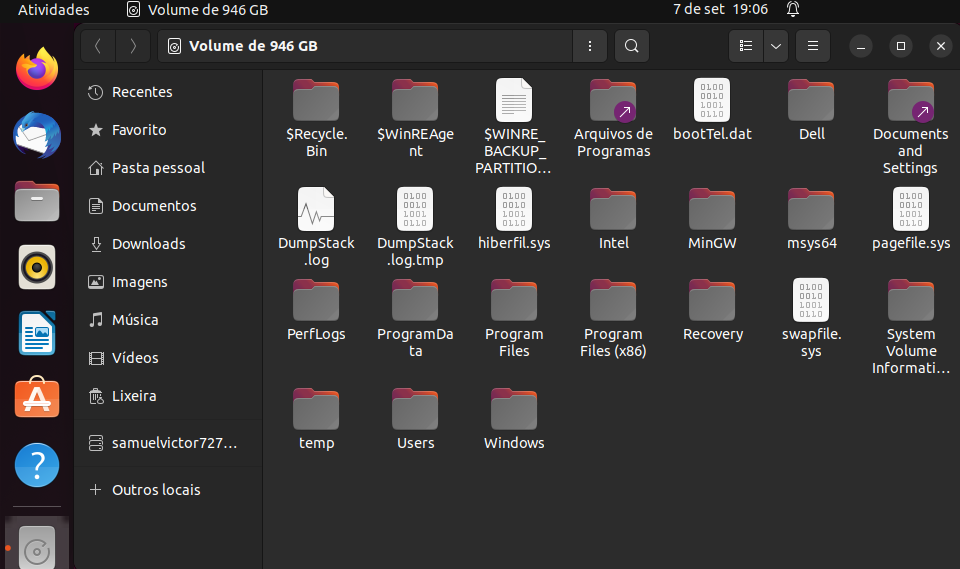Click the disk volume dock icon
This screenshot has height=569, width=960.
click(37, 545)
